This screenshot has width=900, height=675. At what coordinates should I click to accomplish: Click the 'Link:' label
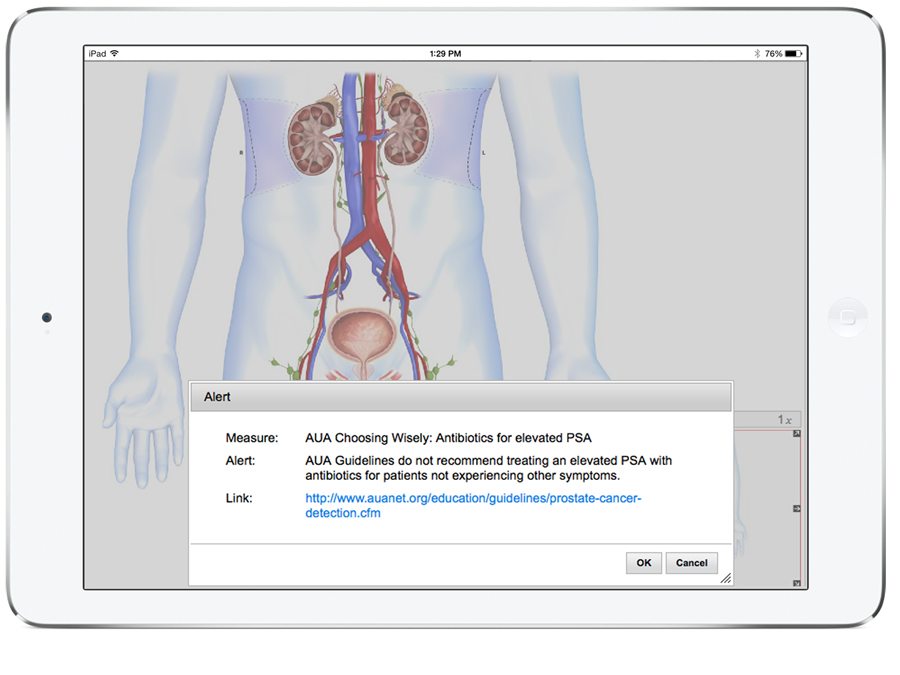point(239,498)
